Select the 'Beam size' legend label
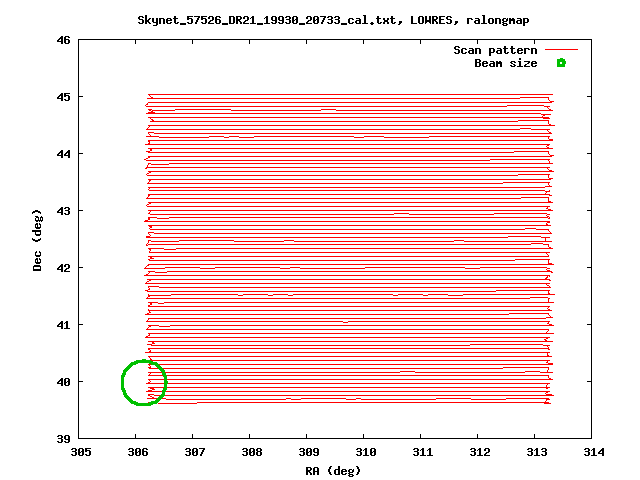 pos(506,63)
